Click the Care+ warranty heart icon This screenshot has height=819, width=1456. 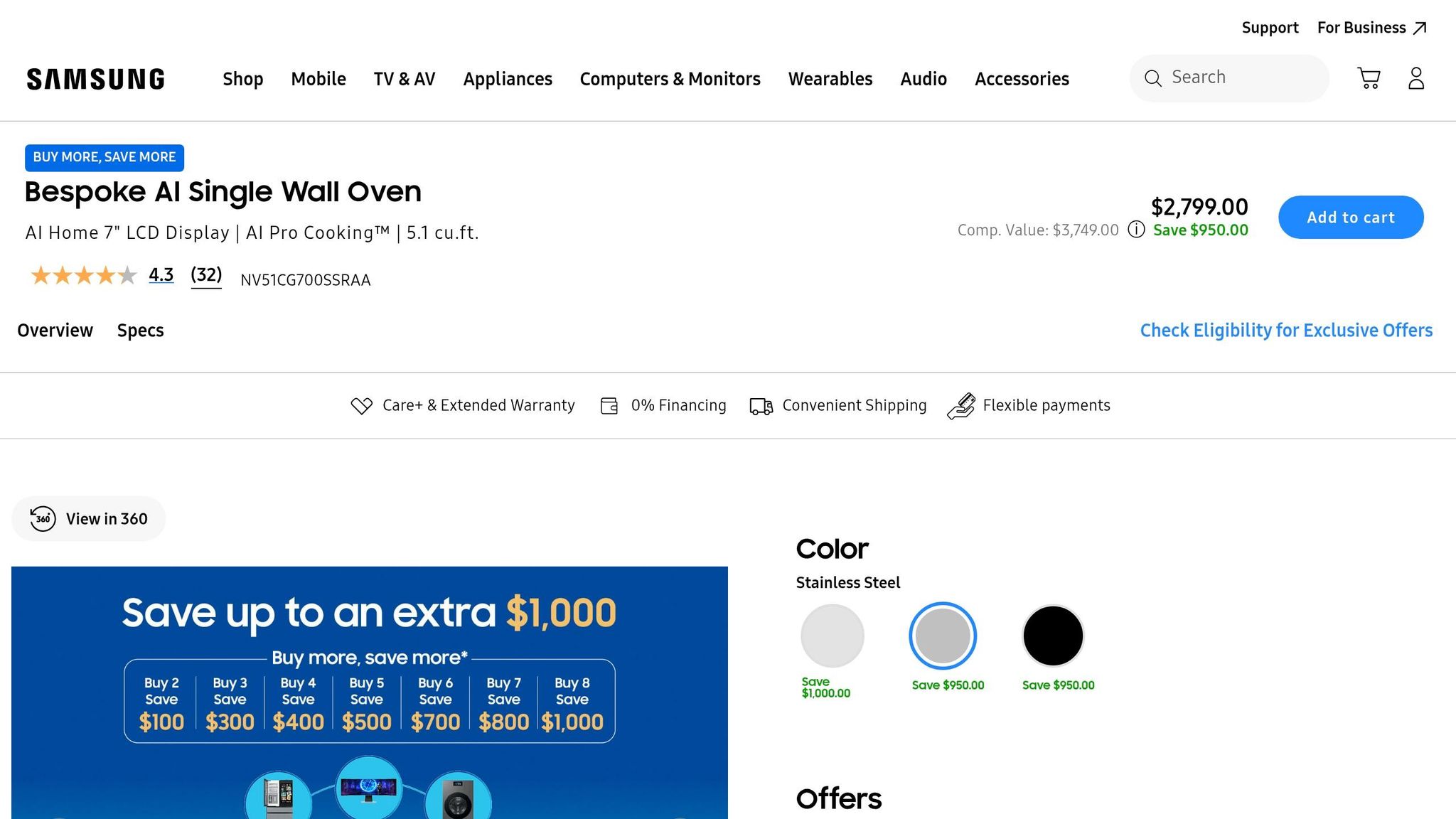coord(361,406)
